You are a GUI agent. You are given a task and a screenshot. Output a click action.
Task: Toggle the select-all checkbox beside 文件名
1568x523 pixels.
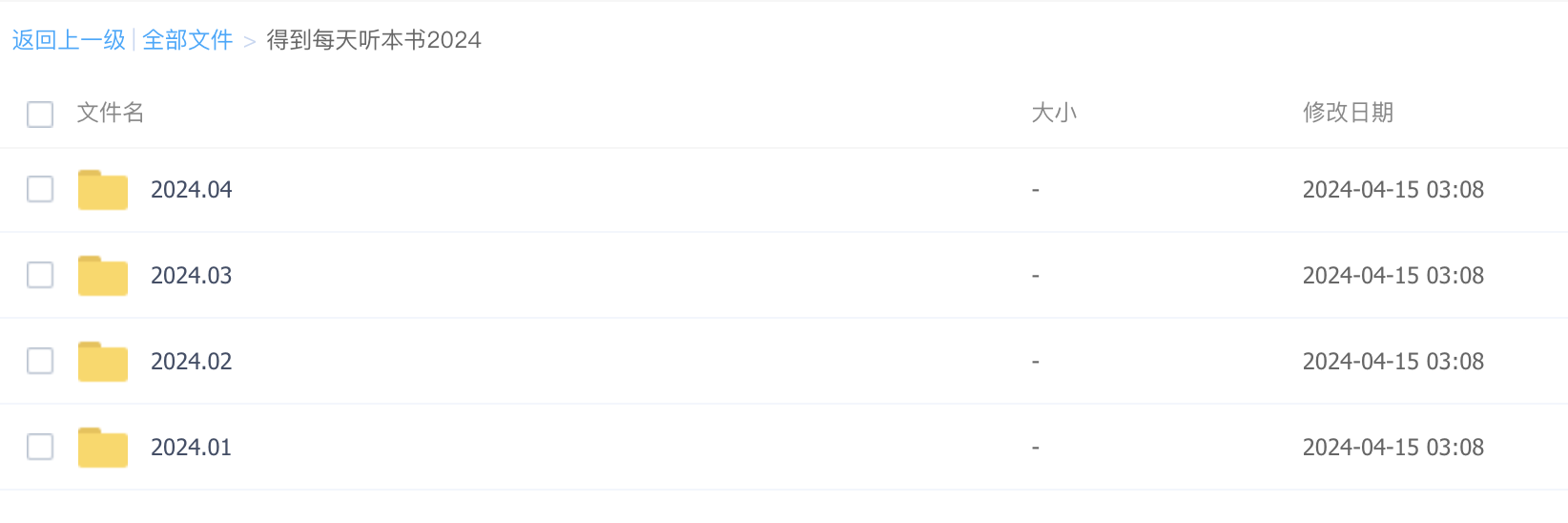40,115
